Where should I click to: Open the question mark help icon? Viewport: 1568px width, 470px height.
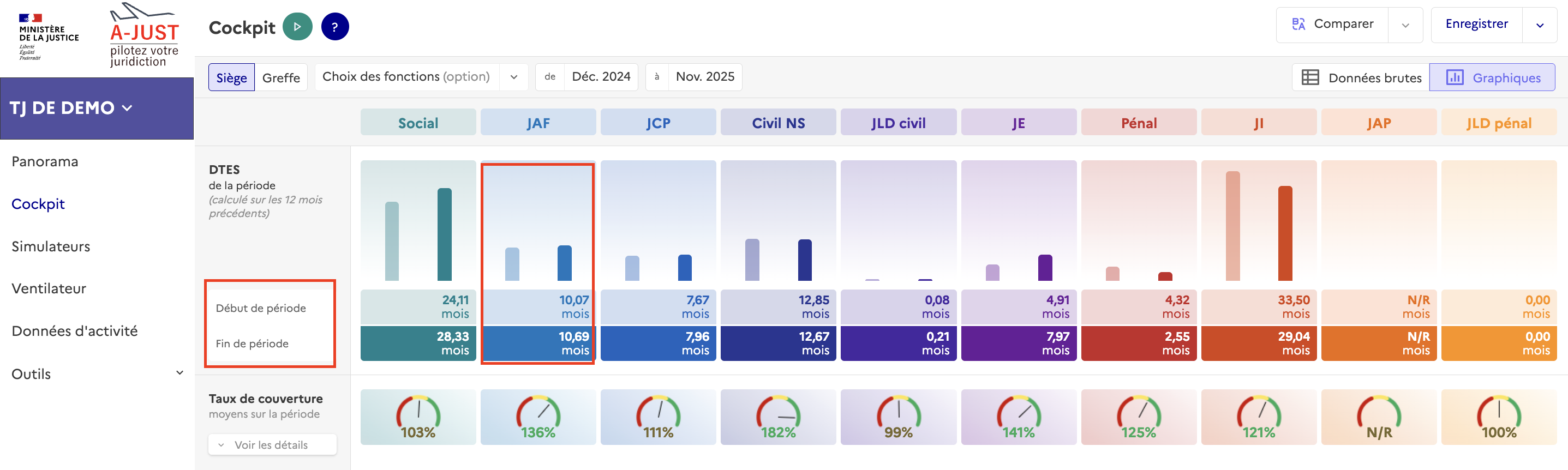(x=335, y=27)
